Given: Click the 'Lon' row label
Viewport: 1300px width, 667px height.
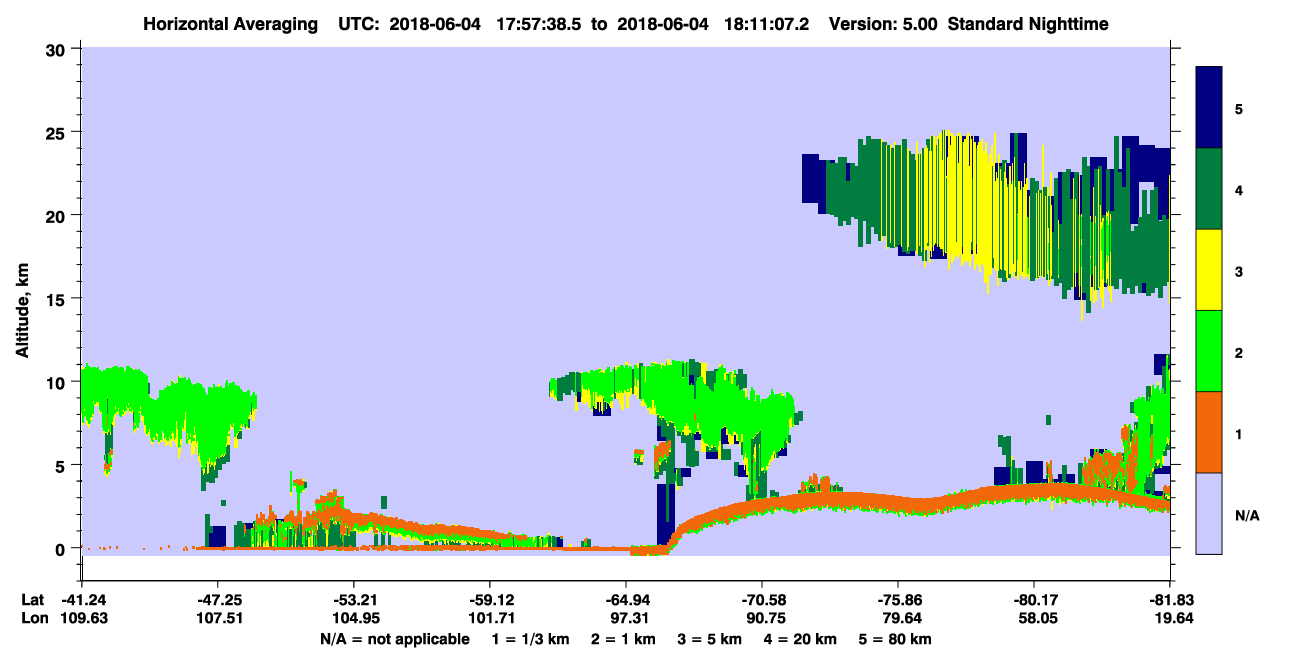Looking at the screenshot, I should click(x=34, y=618).
